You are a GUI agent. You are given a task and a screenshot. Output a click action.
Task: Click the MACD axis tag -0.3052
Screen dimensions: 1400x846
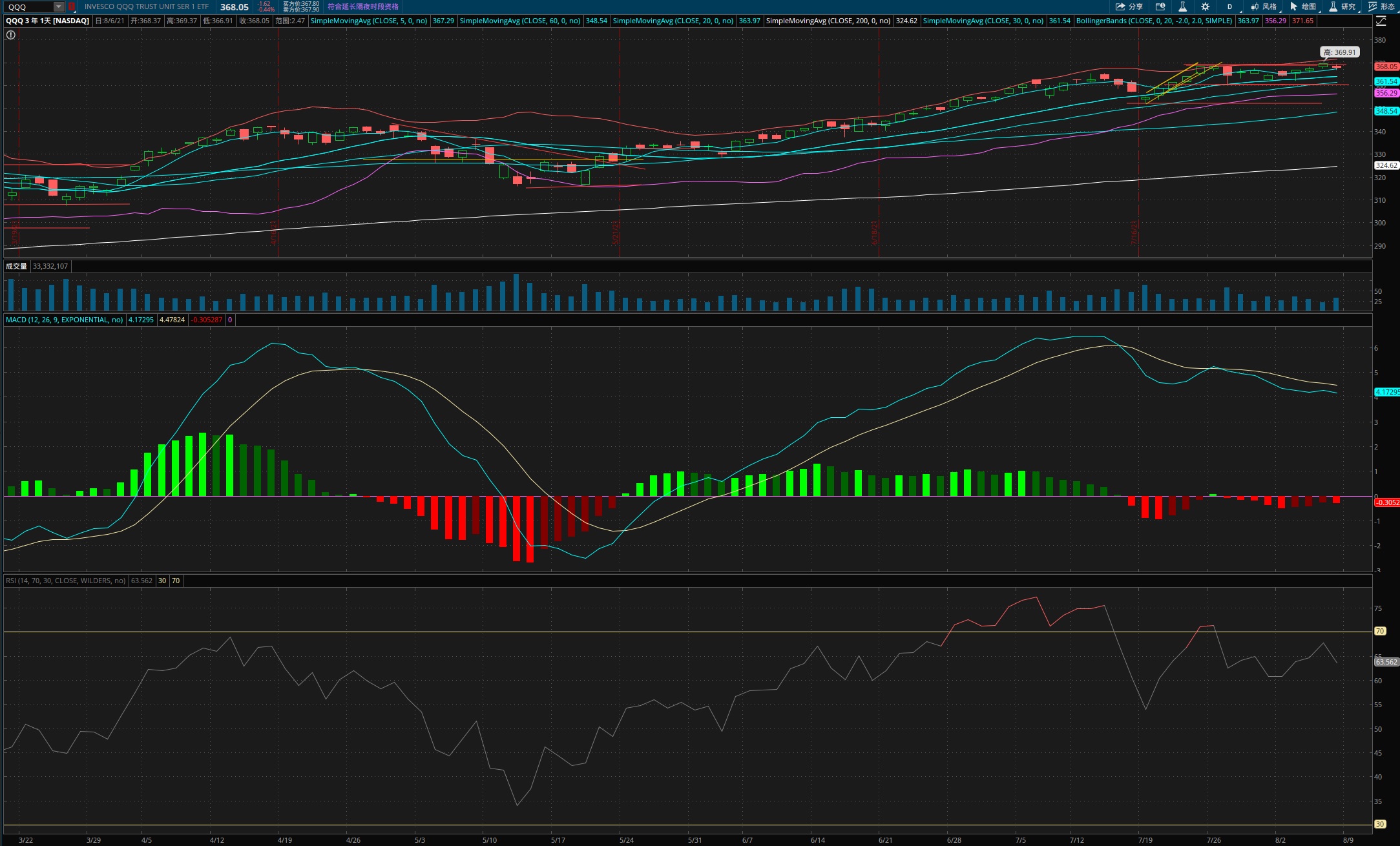point(1387,502)
